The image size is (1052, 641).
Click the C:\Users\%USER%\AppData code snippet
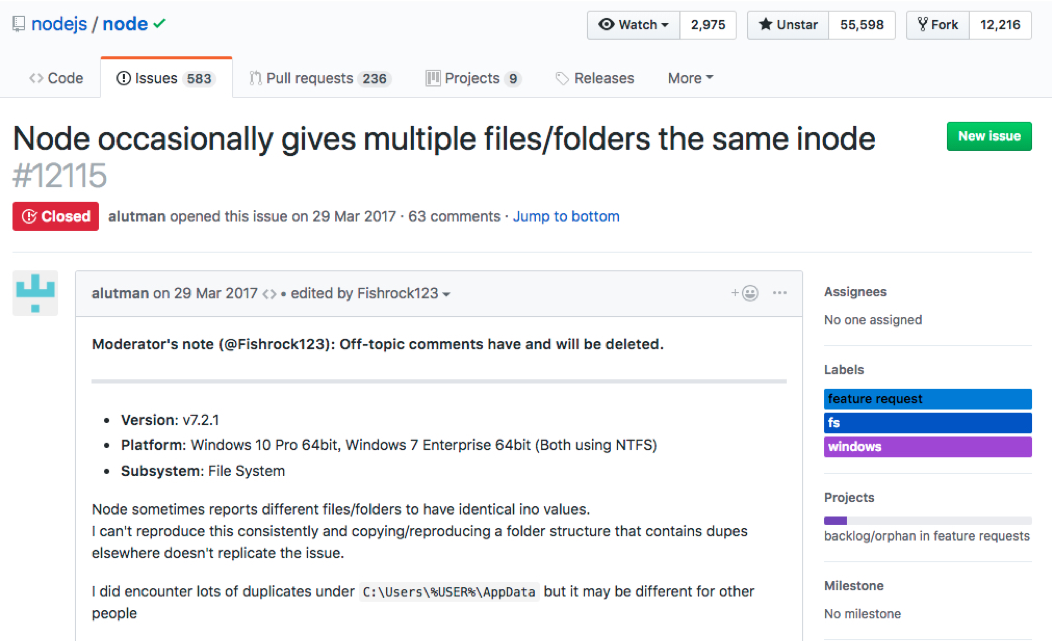tap(449, 592)
